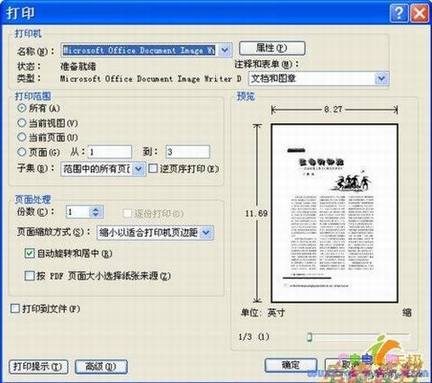Choose the 页面 range radio button

pos(22,152)
